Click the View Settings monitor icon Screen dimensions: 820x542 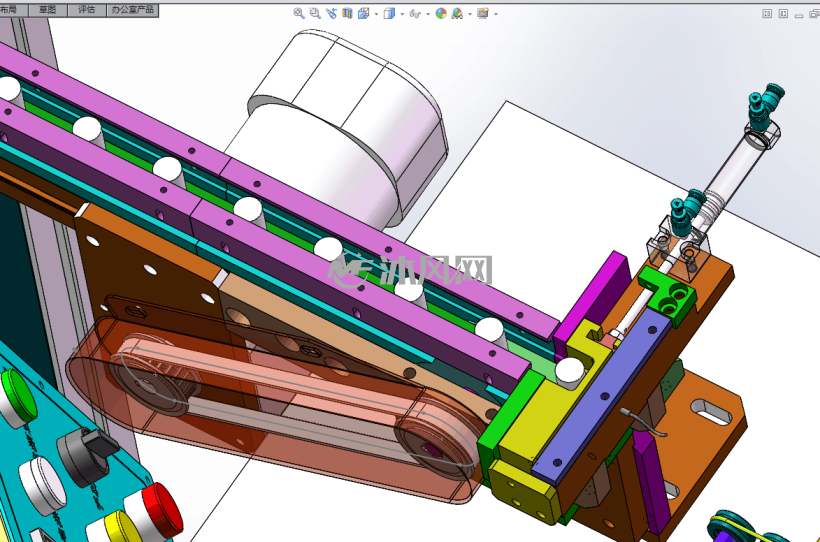point(483,14)
